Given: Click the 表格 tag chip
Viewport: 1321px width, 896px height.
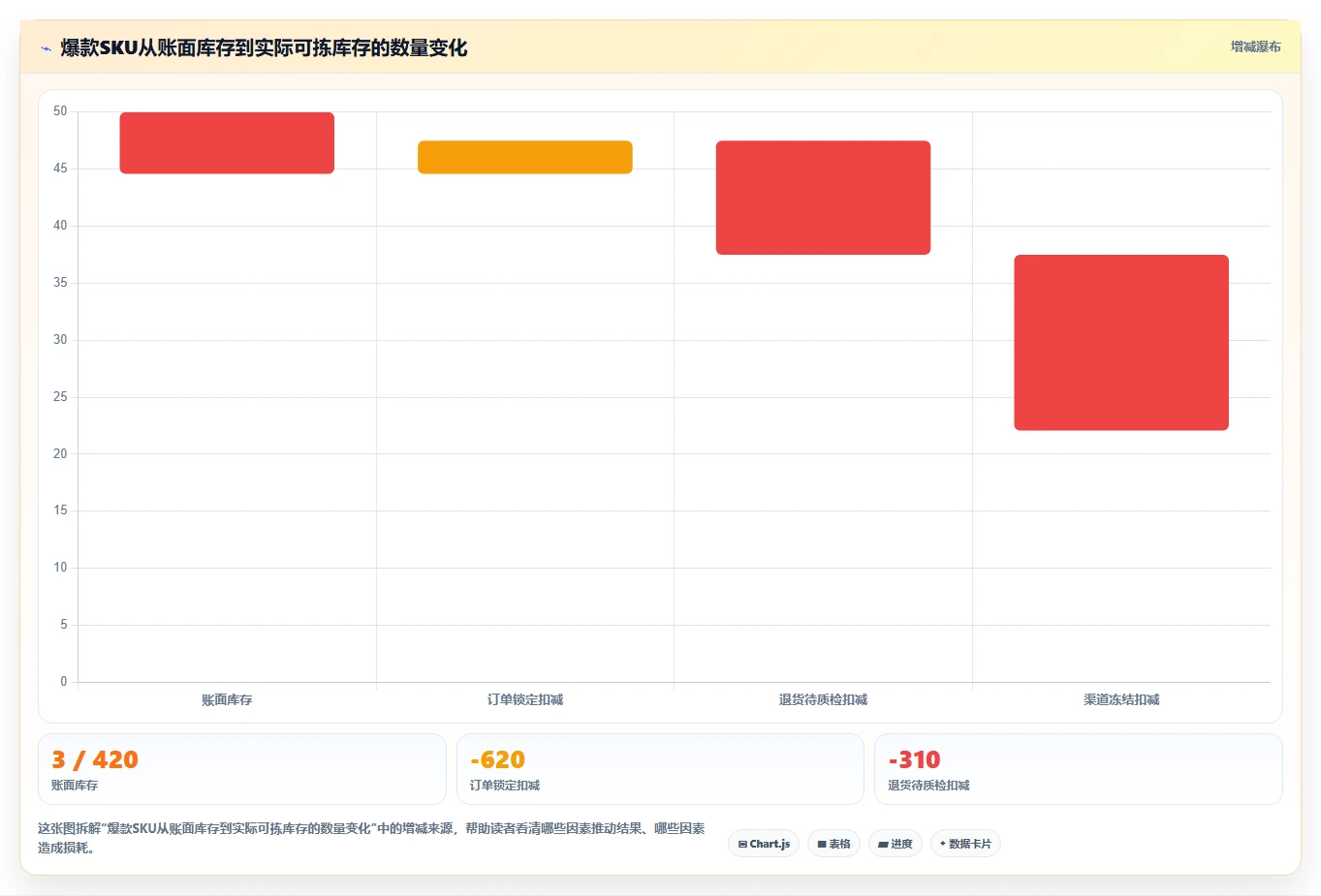Looking at the screenshot, I should pyautogui.click(x=833, y=844).
